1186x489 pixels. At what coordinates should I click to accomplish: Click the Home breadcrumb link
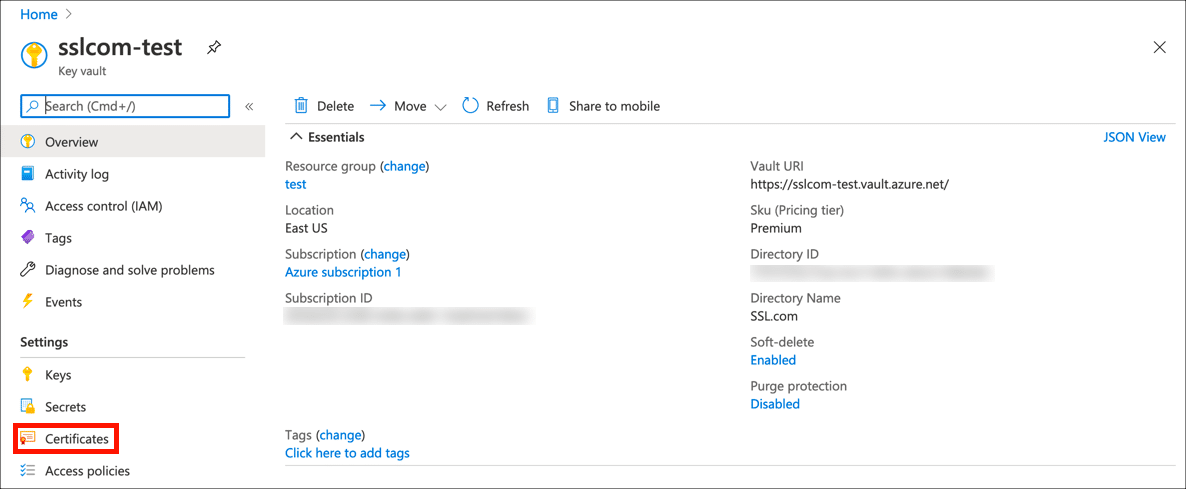[39, 14]
